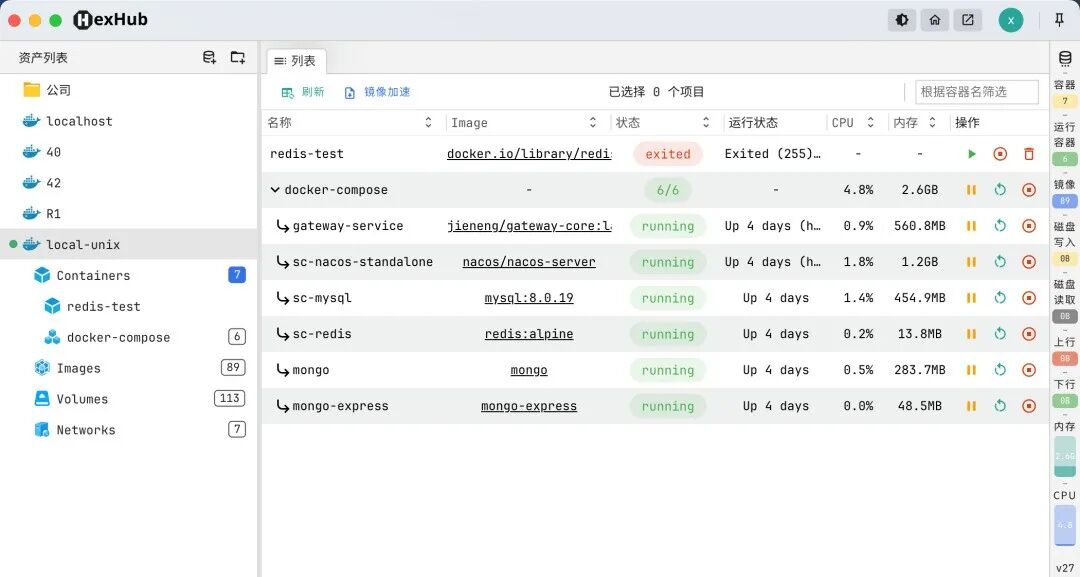Open the redis:alpine image link
The width and height of the screenshot is (1080, 577).
pos(529,333)
